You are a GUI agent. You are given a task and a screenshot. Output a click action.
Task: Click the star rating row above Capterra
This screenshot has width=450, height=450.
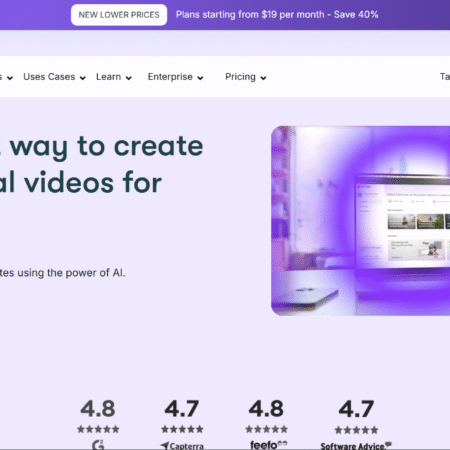click(182, 429)
